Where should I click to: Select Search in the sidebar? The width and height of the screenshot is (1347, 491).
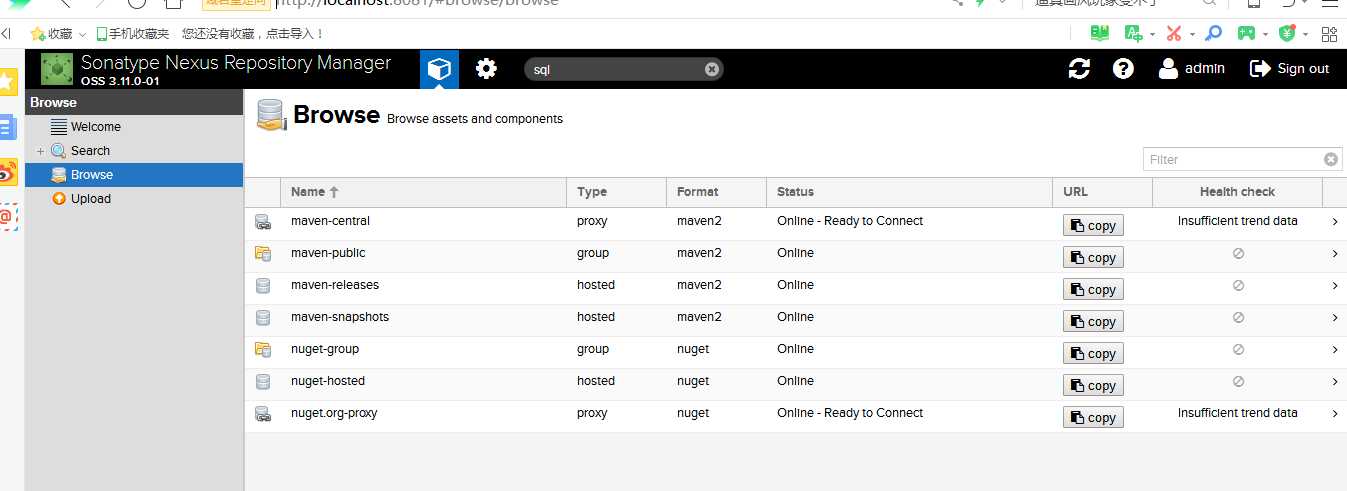pyautogui.click(x=90, y=151)
